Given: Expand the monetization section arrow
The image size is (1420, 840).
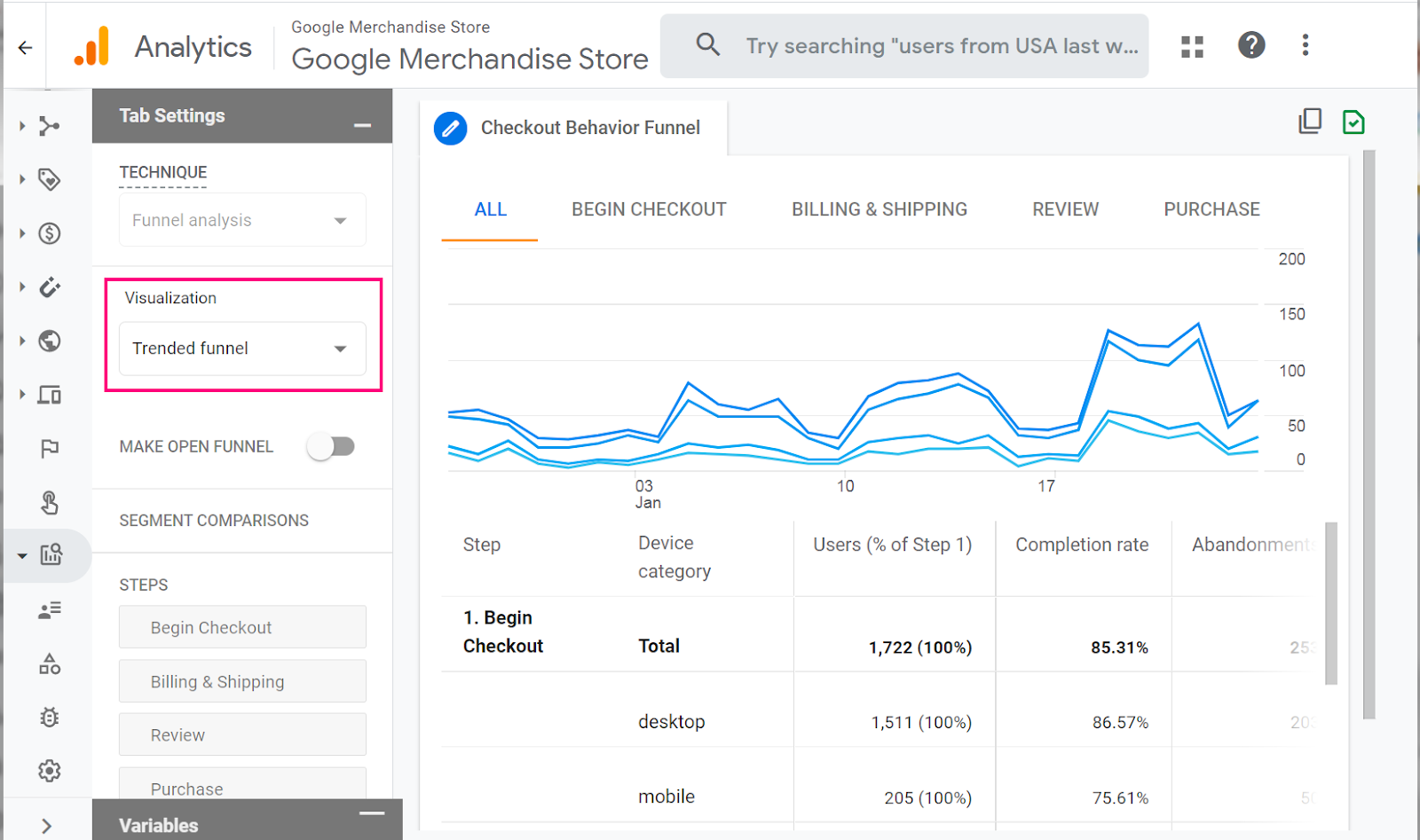Looking at the screenshot, I should coord(22,233).
